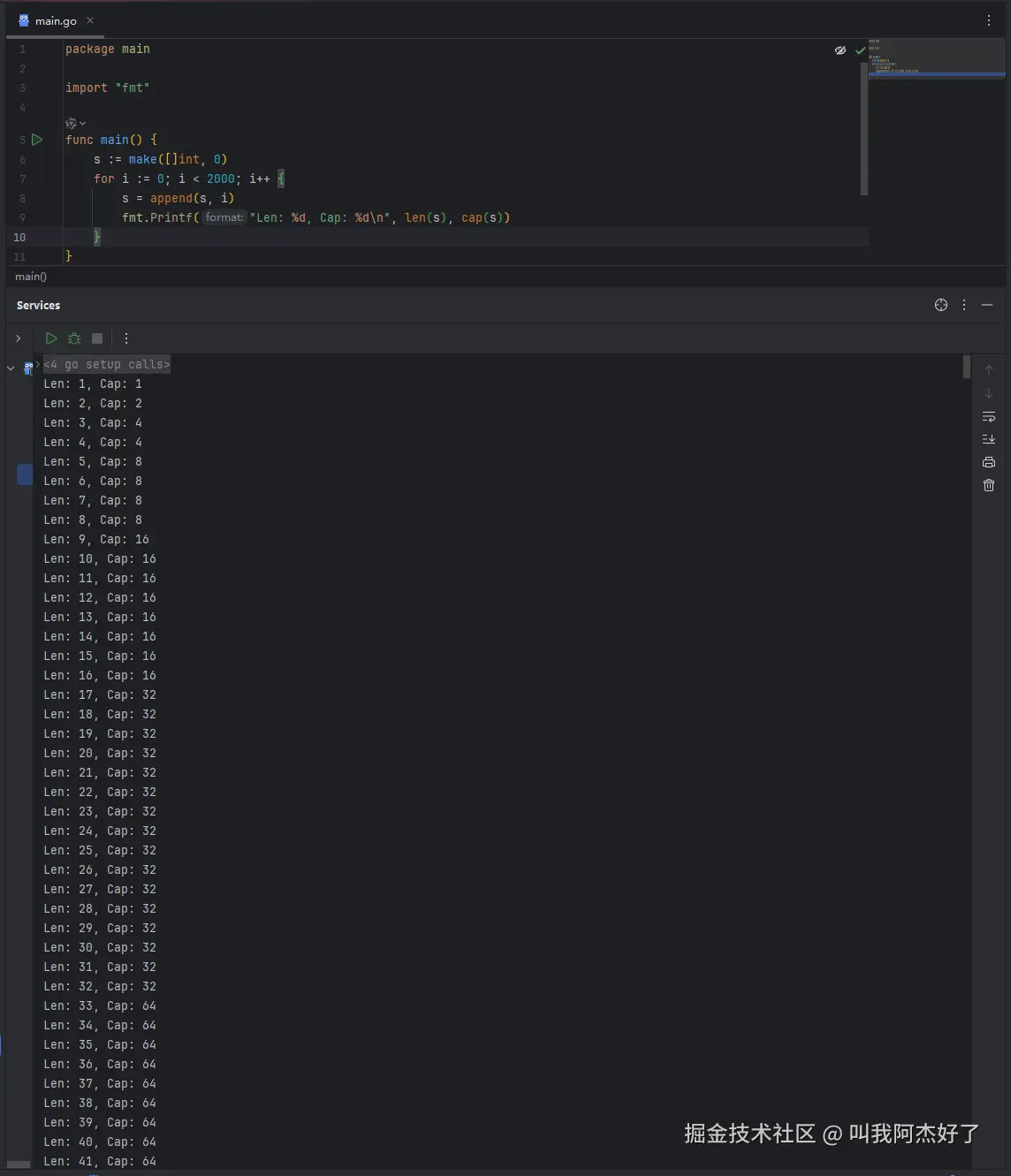Rerun the program in Services toolbar
The width and height of the screenshot is (1011, 1176).
[x=51, y=338]
